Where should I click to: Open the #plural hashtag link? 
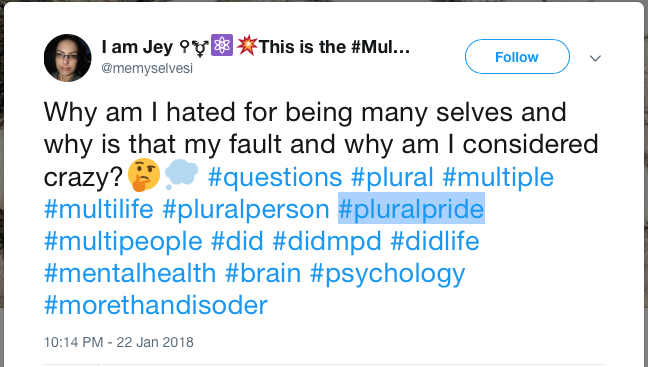[x=392, y=177]
